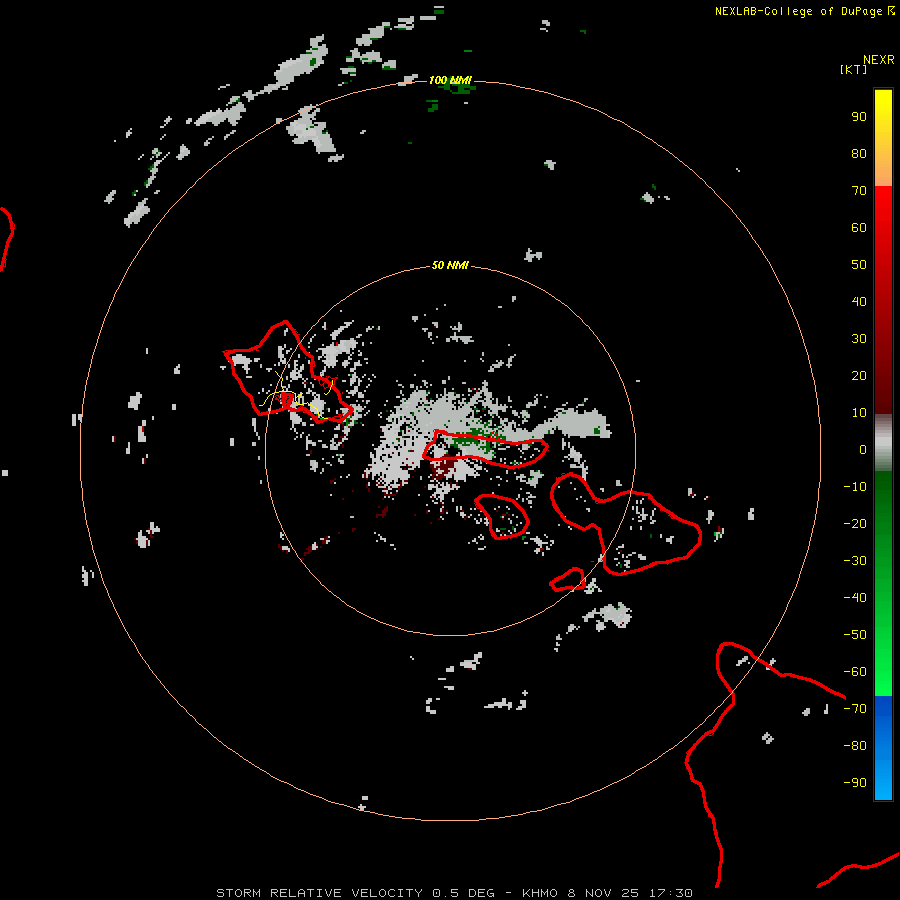Click the NEXR label above color scale

pyautogui.click(x=879, y=60)
